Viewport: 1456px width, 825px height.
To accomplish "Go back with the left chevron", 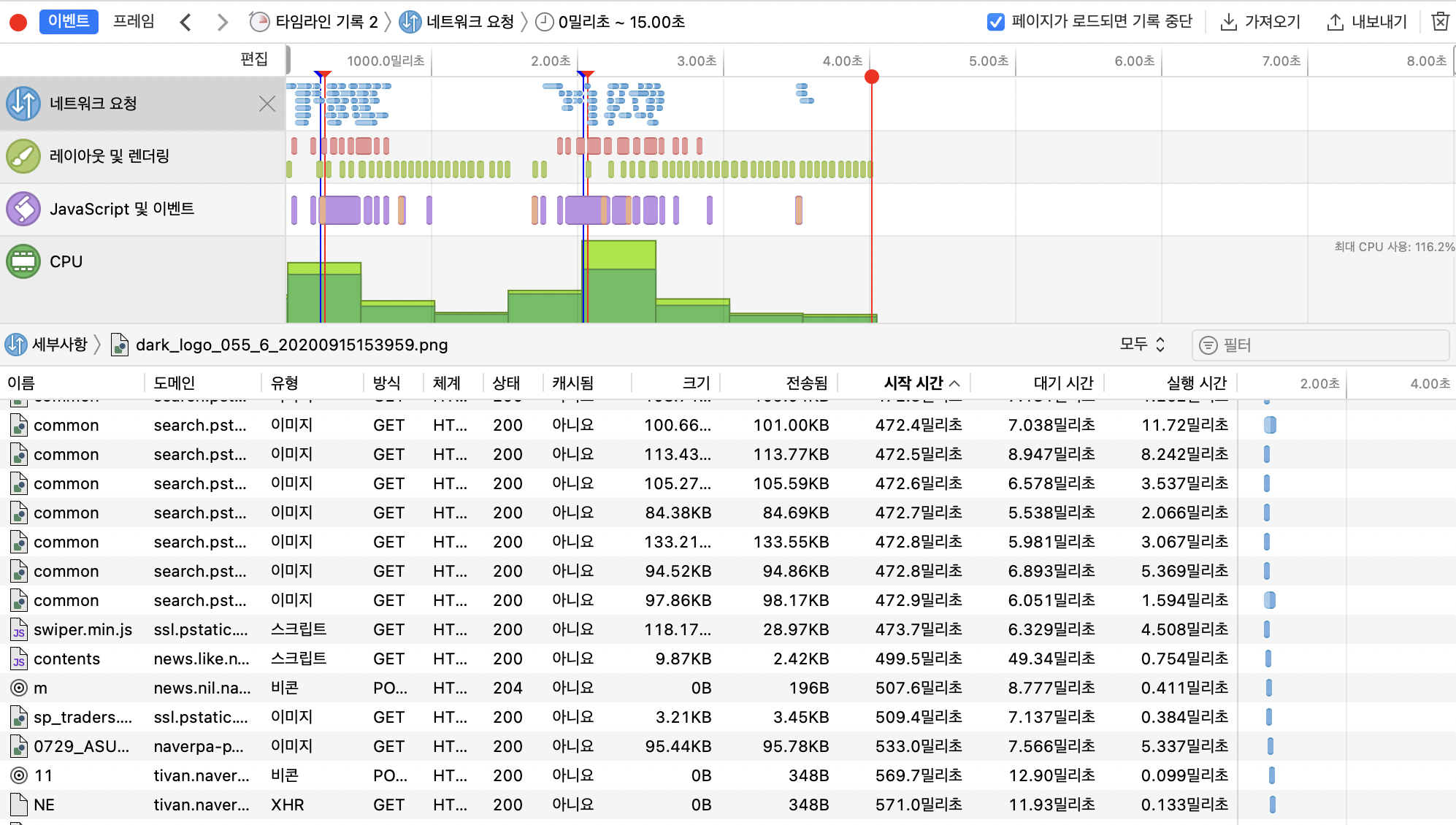I will [185, 23].
